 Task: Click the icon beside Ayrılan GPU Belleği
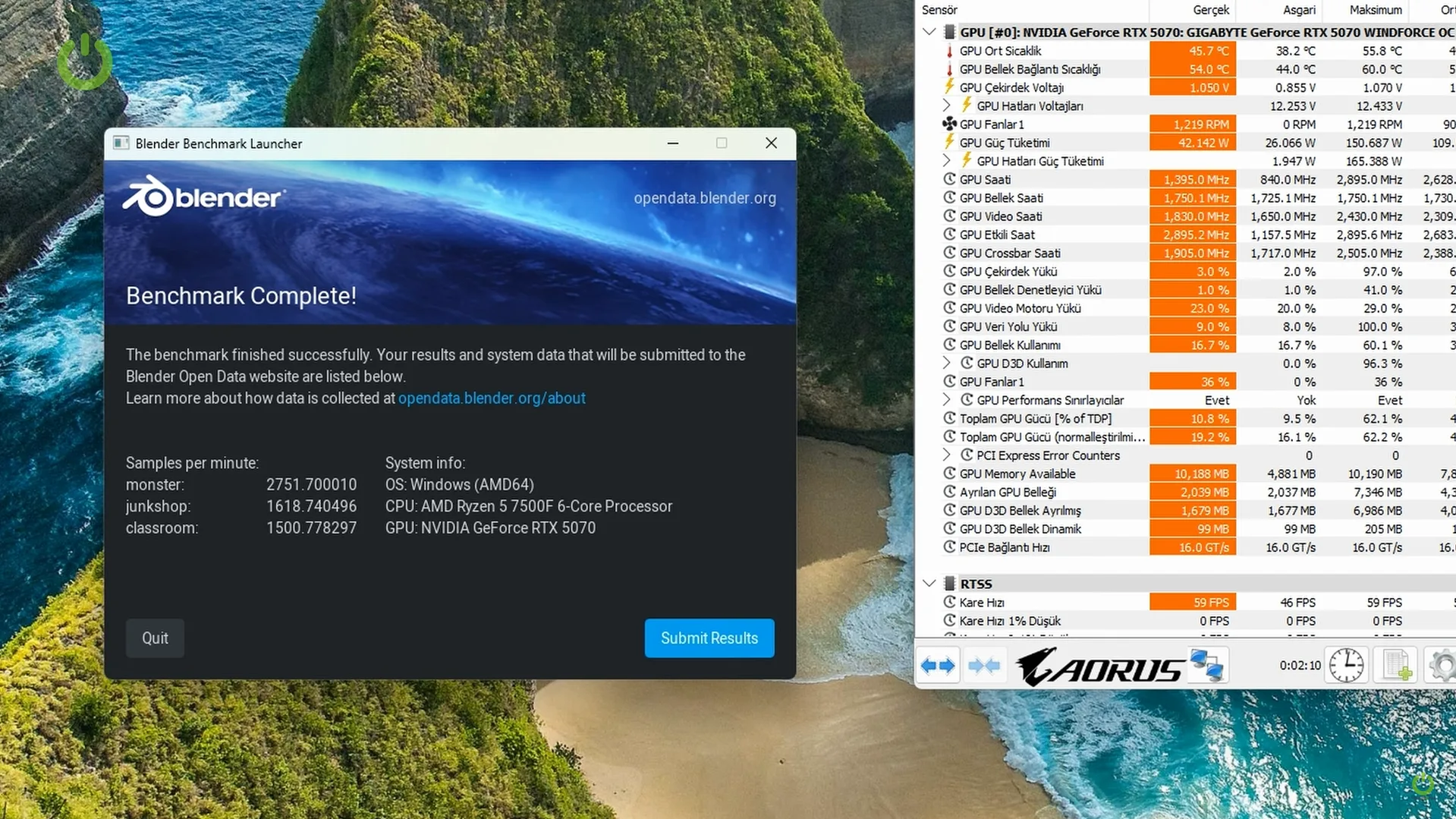coord(949,492)
